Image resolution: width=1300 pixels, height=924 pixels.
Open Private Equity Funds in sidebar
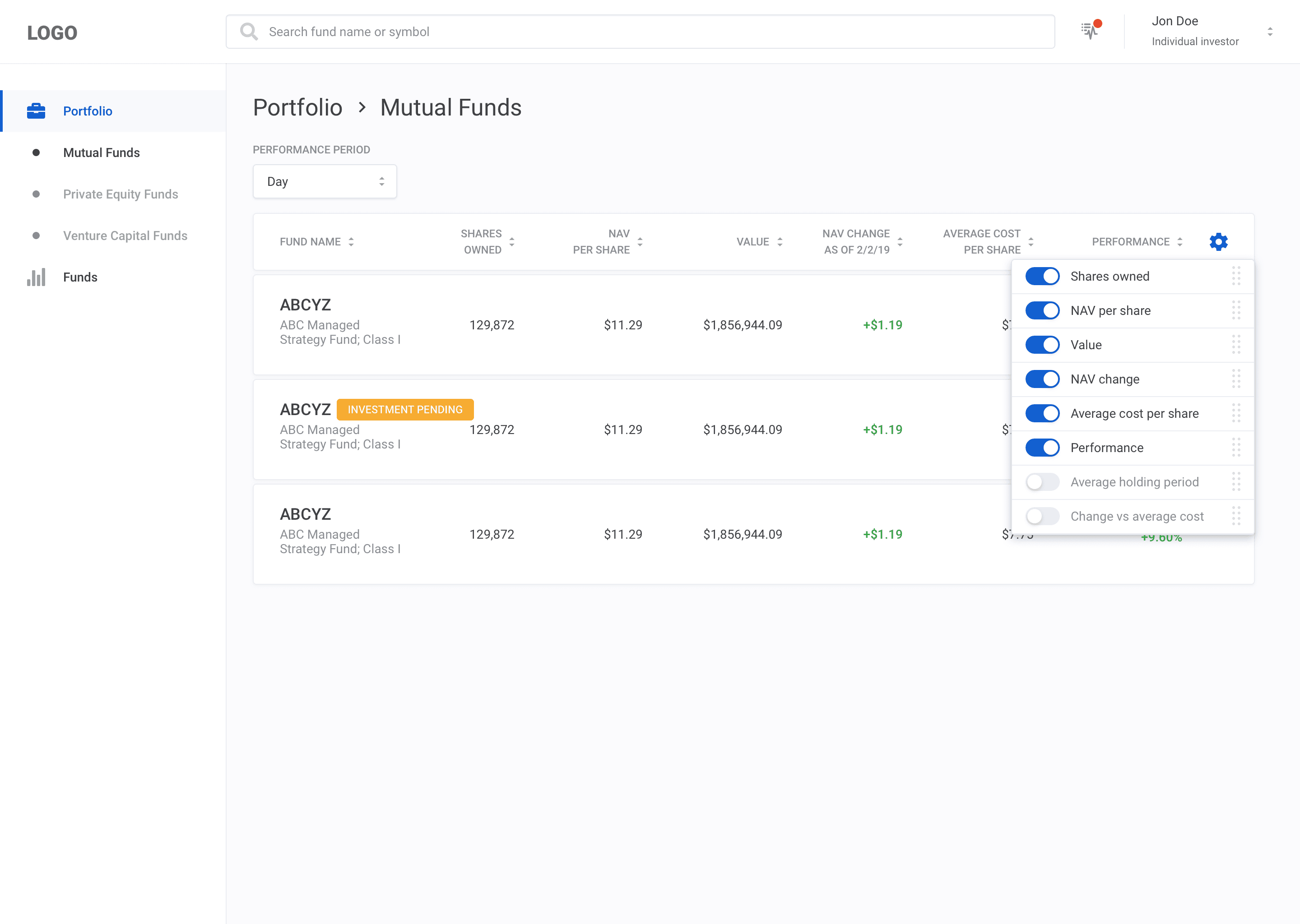coord(121,194)
